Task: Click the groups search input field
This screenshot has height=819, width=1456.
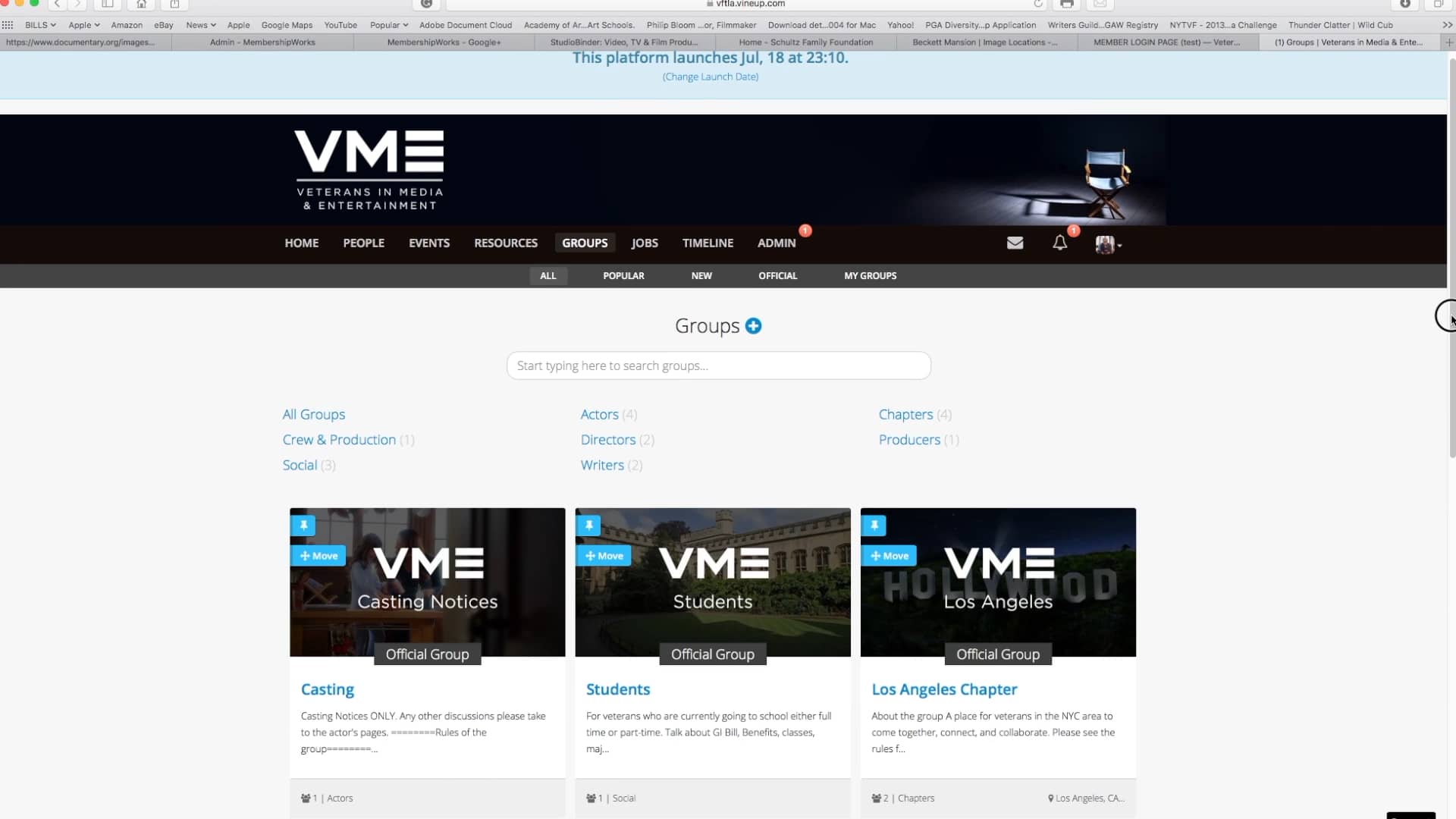Action: (x=718, y=365)
